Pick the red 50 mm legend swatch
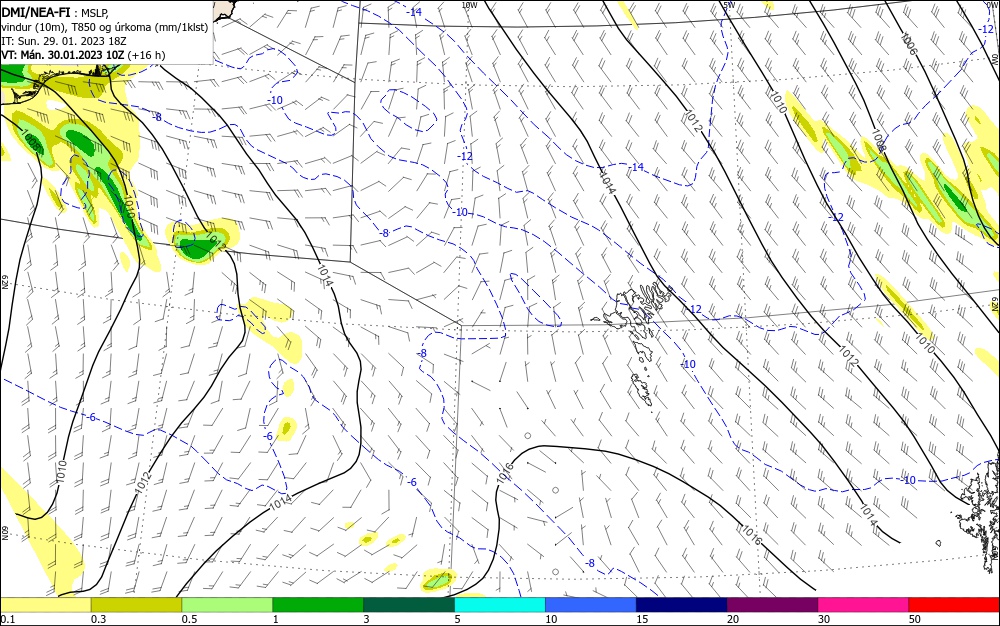The image size is (1000, 626). (x=954, y=605)
